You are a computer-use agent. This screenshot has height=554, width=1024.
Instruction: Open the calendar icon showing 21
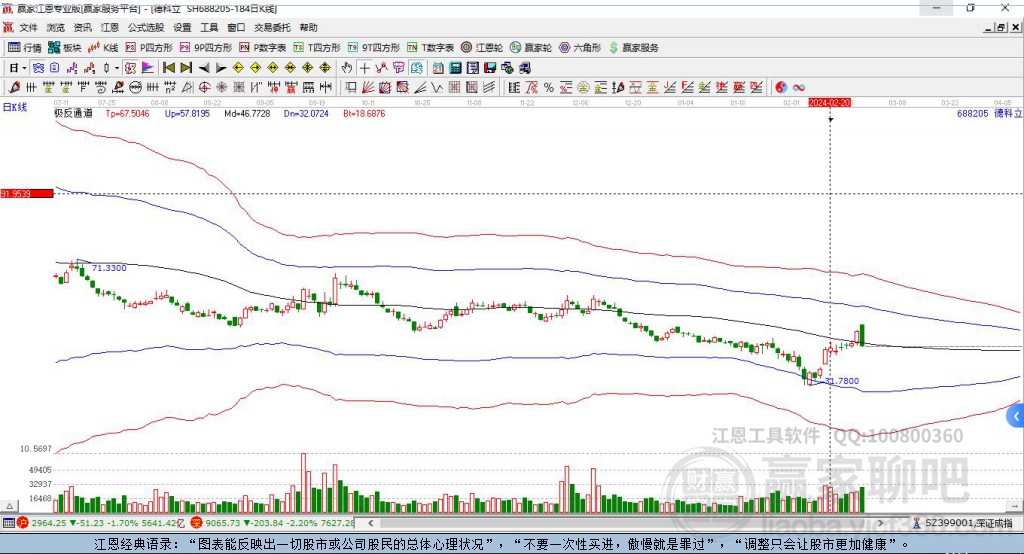pyautogui.click(x=438, y=68)
